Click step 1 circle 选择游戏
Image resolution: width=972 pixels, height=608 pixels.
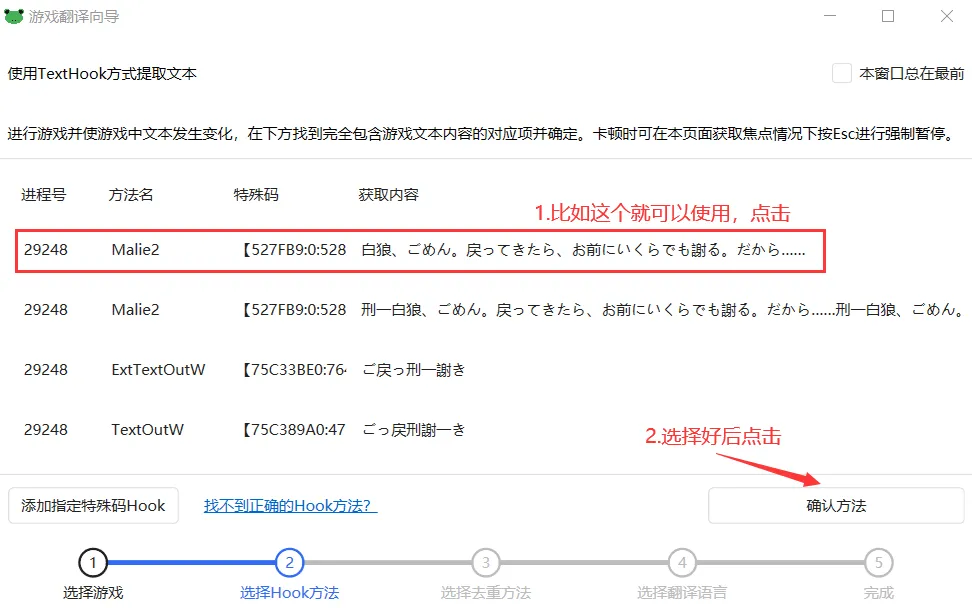coord(92,563)
